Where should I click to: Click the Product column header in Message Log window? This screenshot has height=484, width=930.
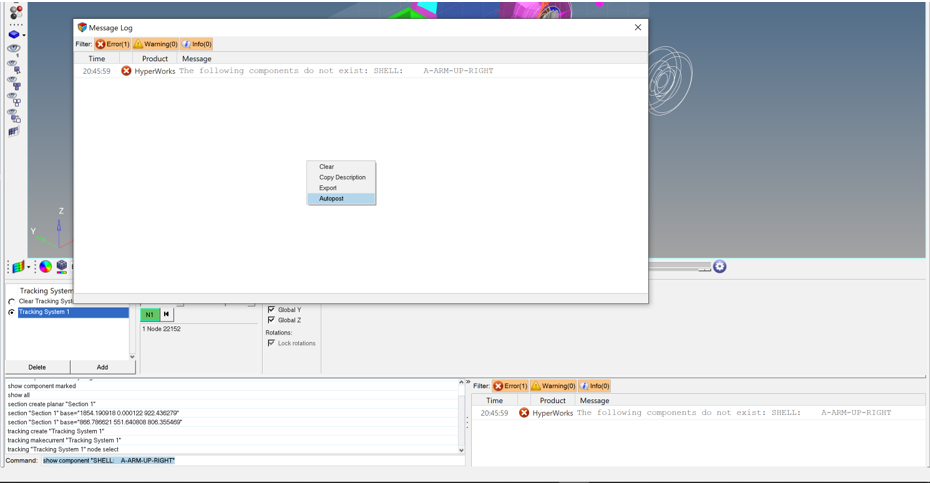coord(155,59)
